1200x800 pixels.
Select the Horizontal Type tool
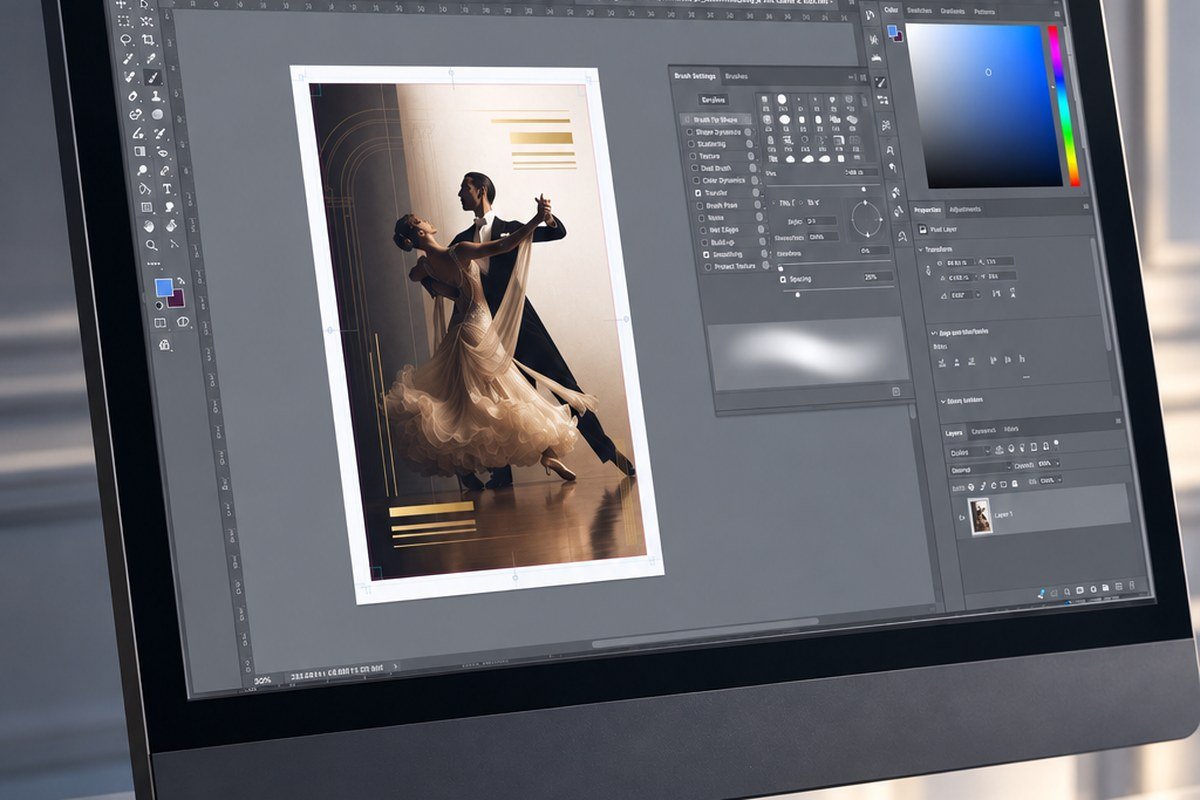[167, 188]
